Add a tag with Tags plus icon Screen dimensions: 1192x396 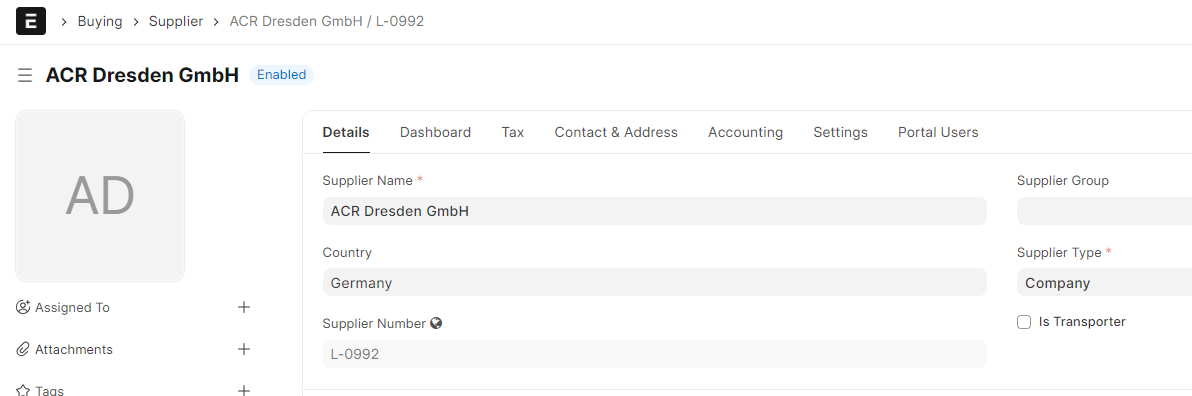click(244, 390)
